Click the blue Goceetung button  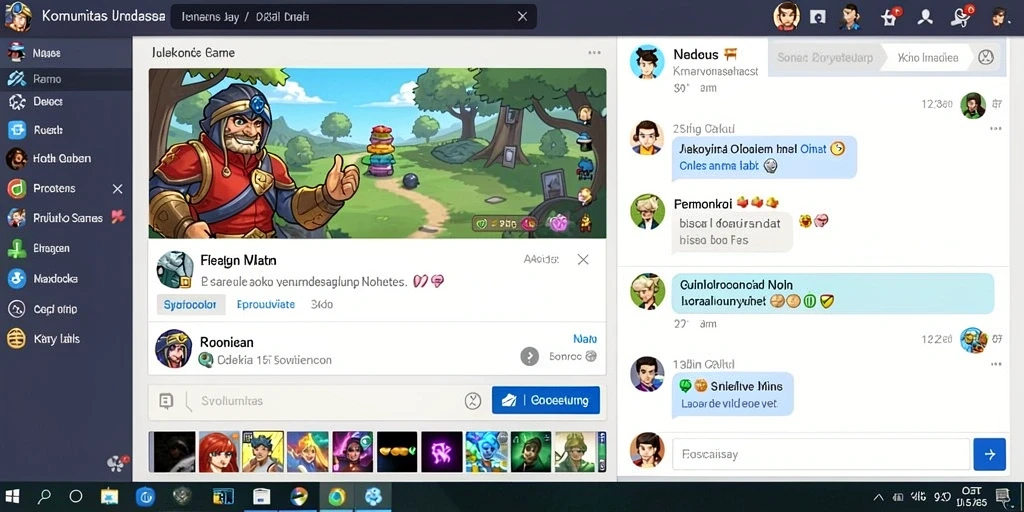[545, 400]
